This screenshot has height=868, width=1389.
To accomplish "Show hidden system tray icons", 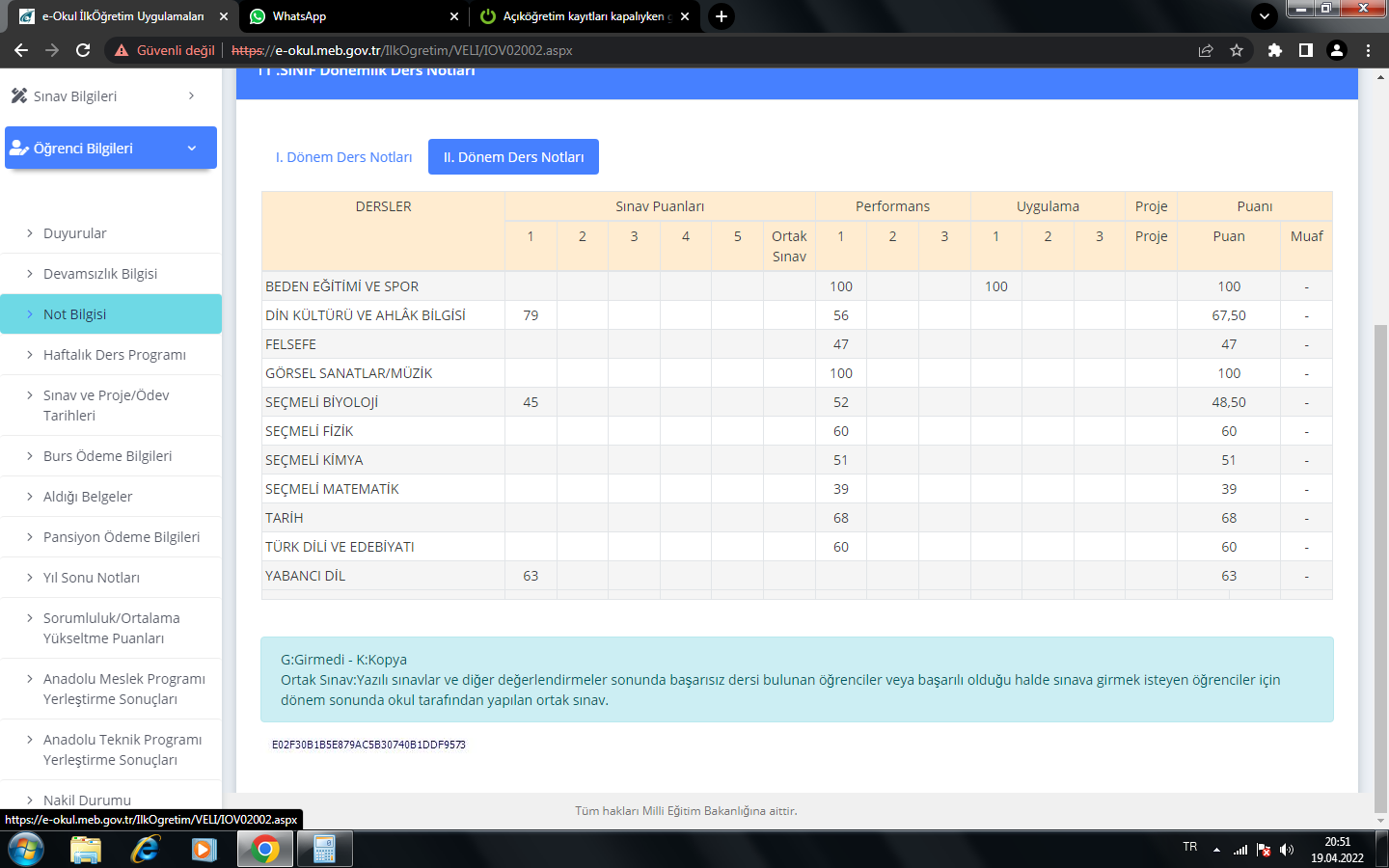I will (1216, 850).
